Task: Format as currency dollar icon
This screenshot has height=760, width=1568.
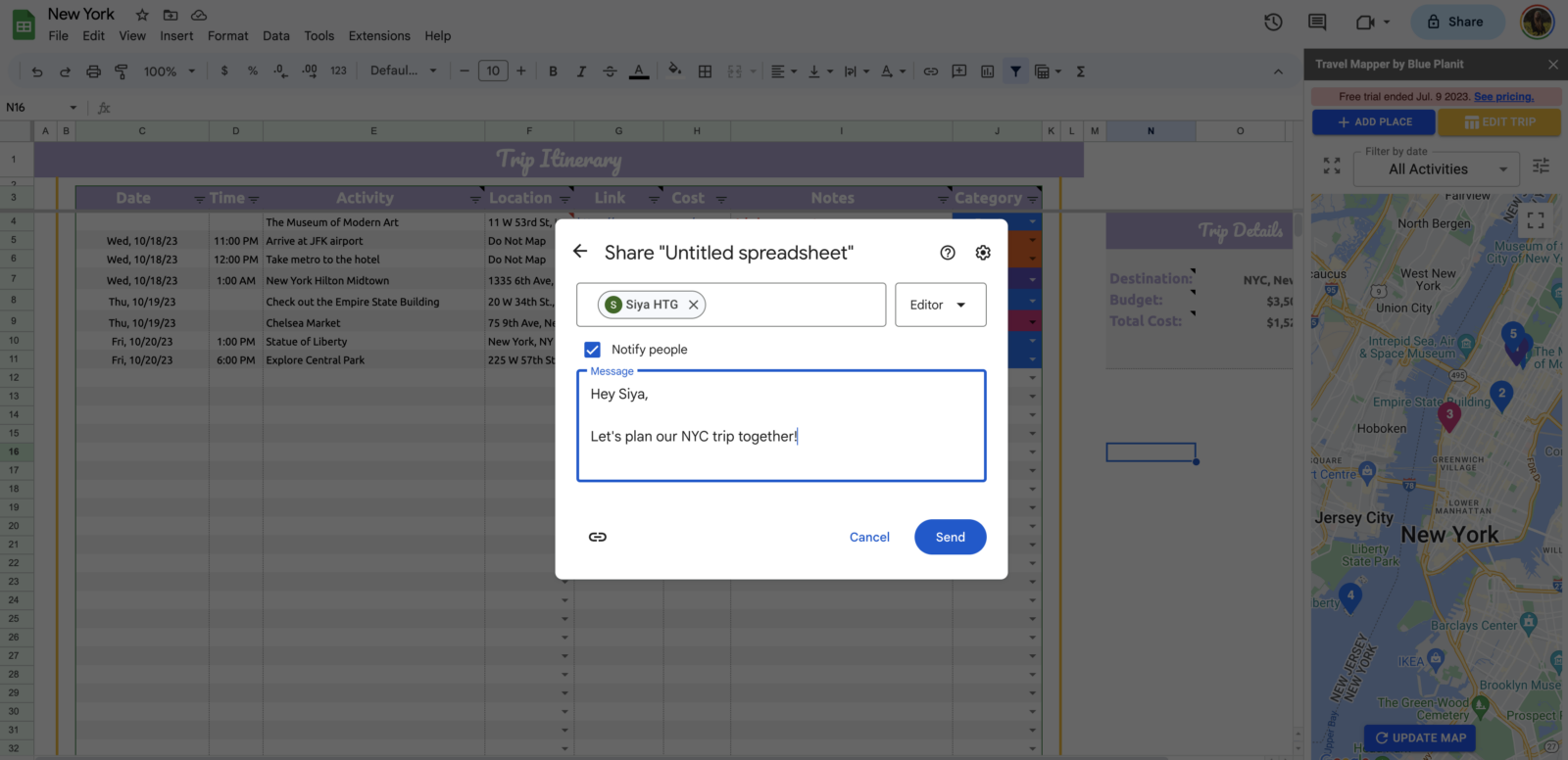Action: click(x=224, y=71)
